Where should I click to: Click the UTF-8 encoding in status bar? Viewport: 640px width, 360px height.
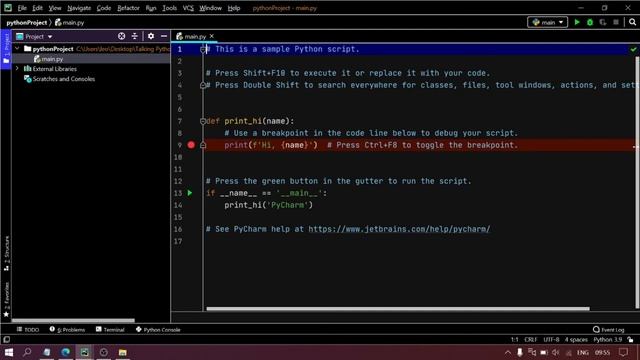[x=551, y=340]
